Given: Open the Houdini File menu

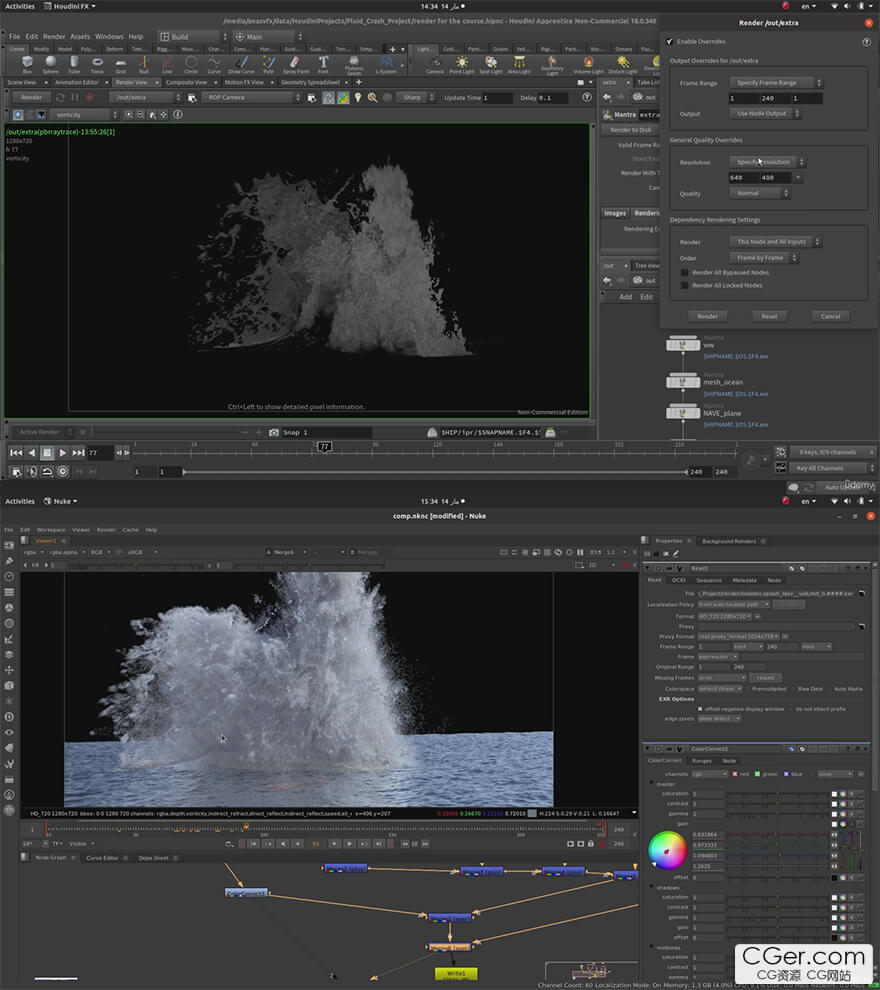Looking at the screenshot, I should [x=15, y=37].
